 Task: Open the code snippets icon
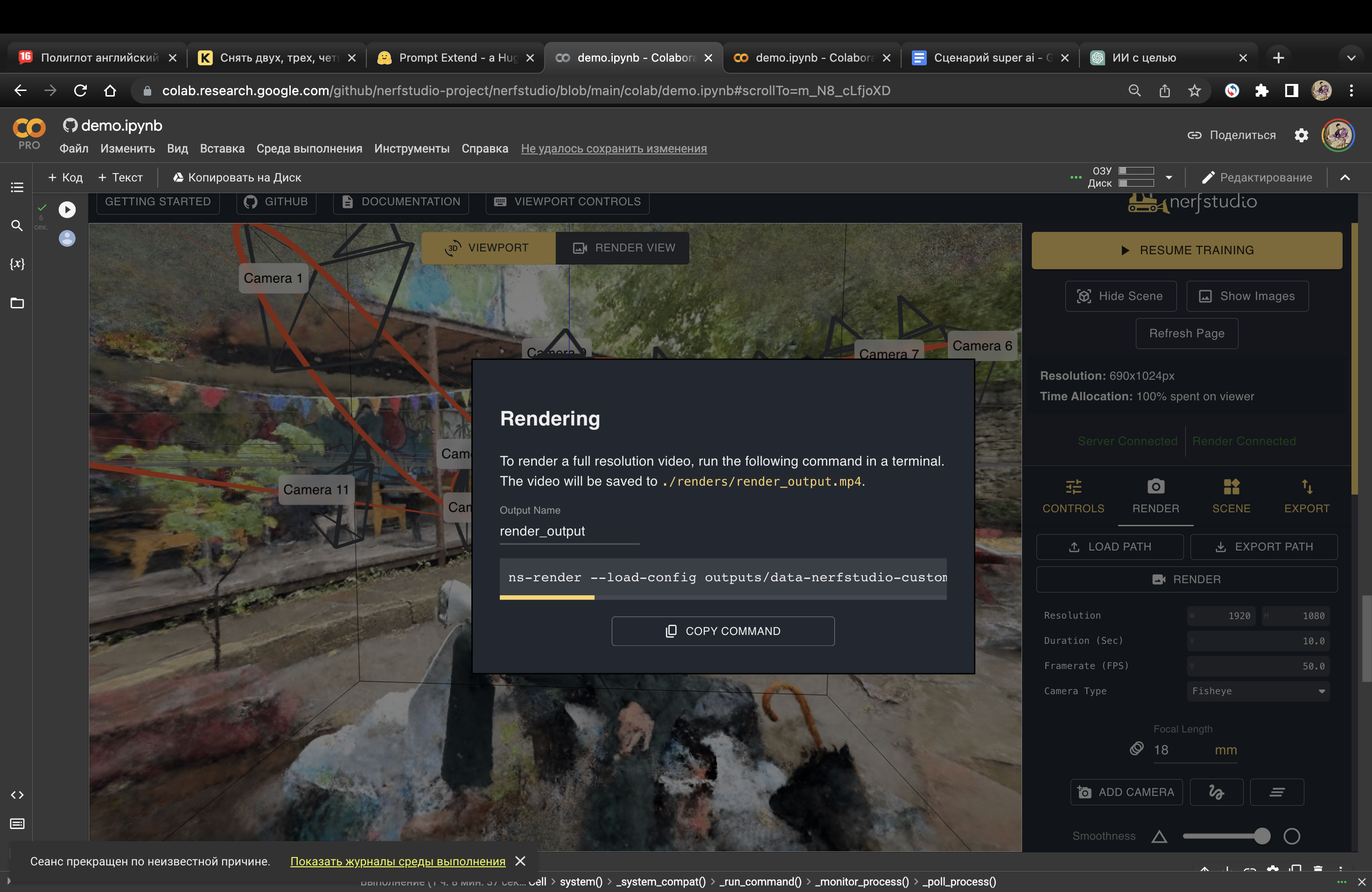(x=17, y=794)
